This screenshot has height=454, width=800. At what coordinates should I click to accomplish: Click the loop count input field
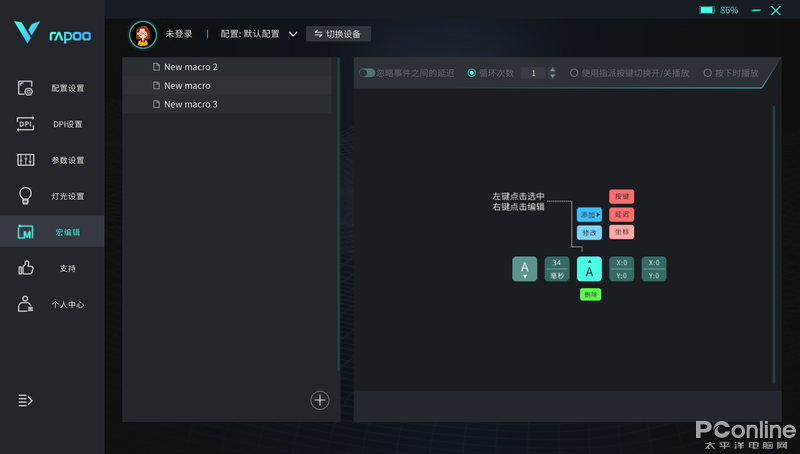click(534, 73)
